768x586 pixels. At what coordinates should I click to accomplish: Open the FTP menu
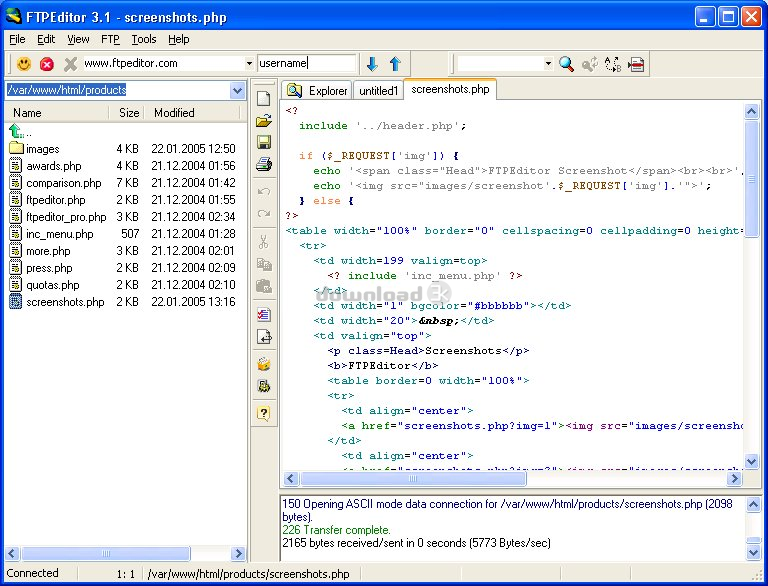point(110,39)
